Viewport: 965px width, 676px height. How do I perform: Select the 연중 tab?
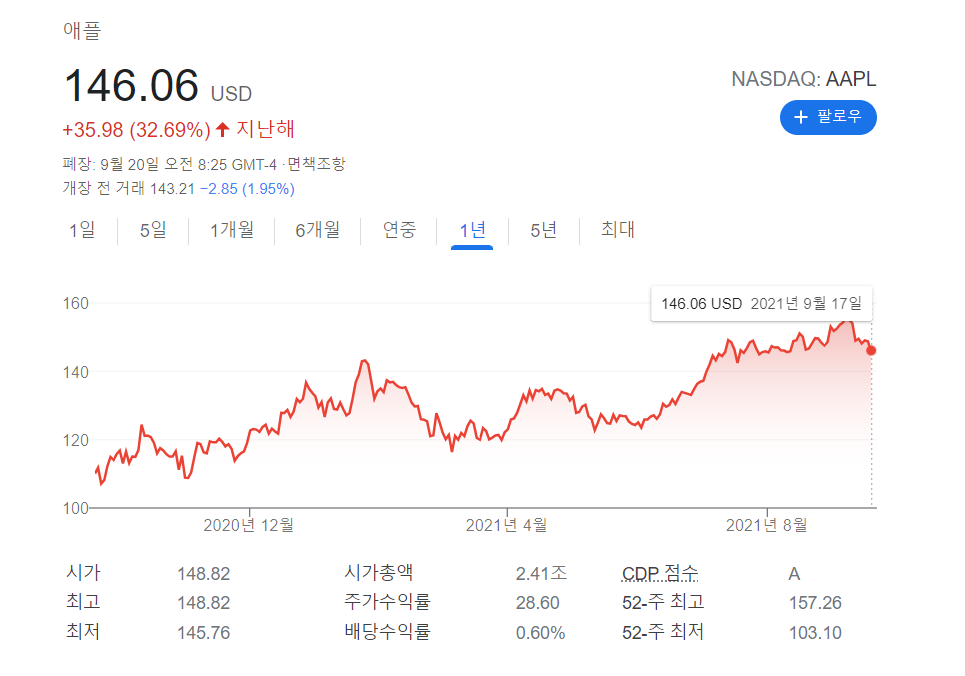(x=399, y=230)
